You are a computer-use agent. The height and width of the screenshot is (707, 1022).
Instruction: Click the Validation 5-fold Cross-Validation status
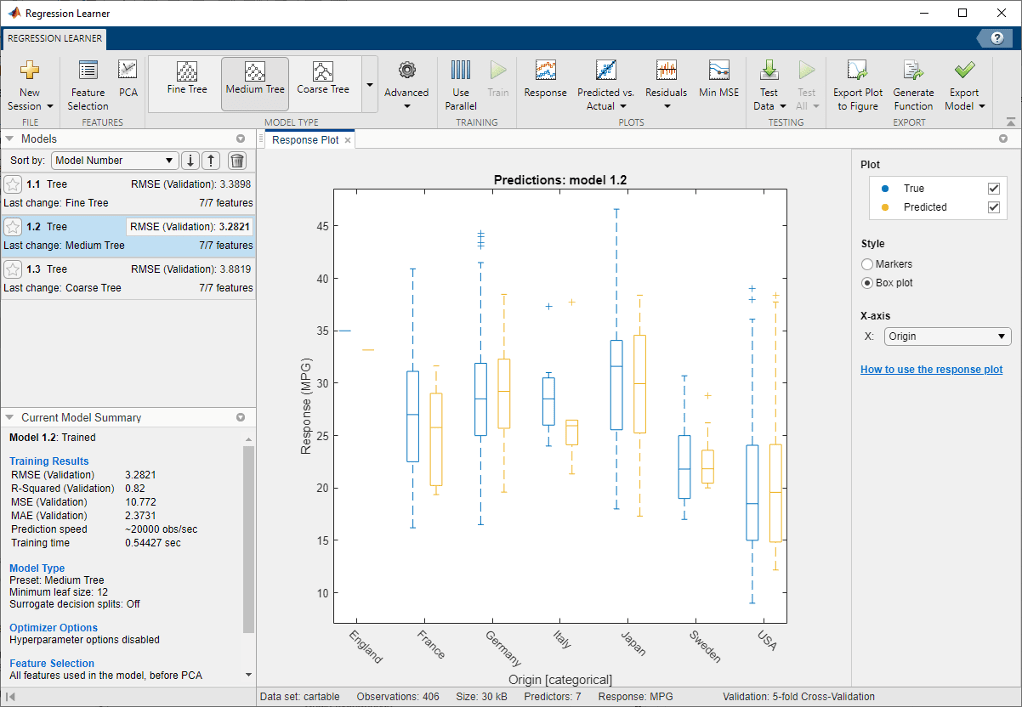click(798, 697)
